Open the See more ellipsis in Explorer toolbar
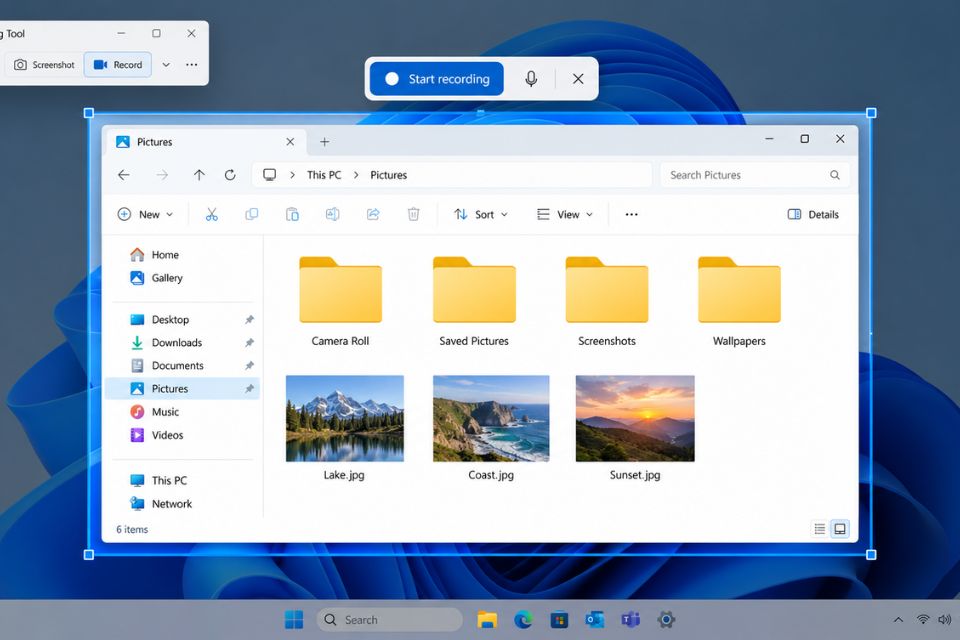This screenshot has height=640, width=960. [631, 214]
